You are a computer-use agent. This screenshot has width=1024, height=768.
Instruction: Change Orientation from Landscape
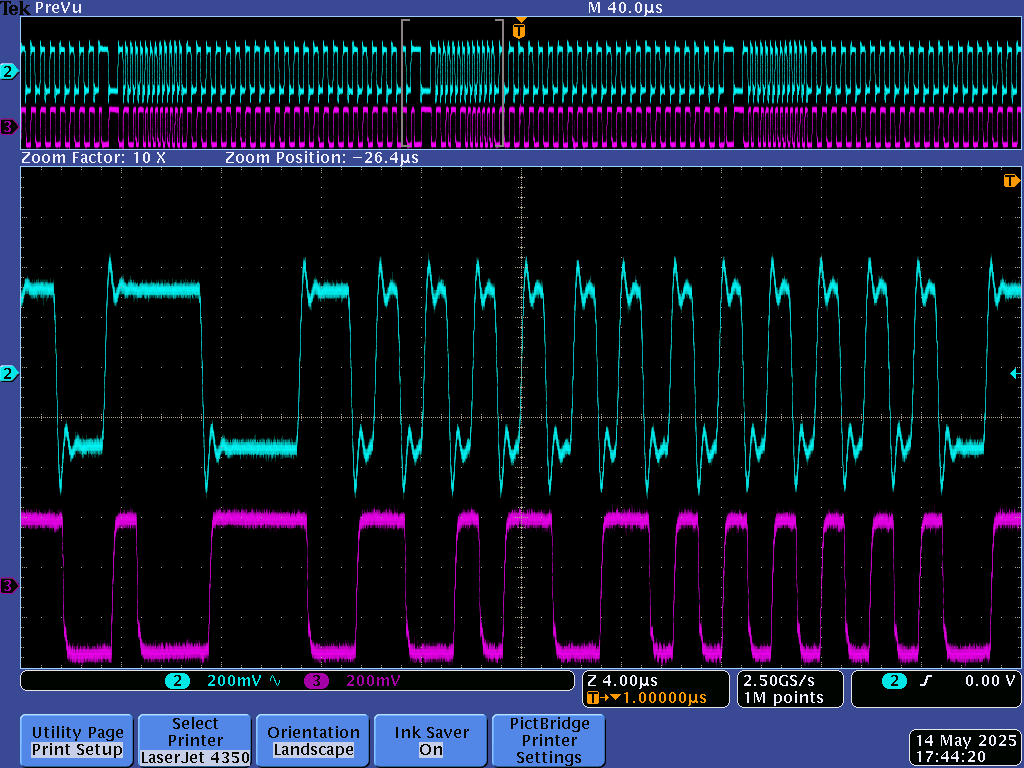pos(313,741)
